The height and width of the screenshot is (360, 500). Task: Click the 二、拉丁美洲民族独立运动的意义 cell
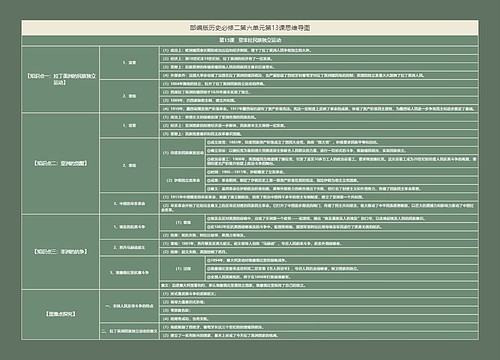[129, 331]
